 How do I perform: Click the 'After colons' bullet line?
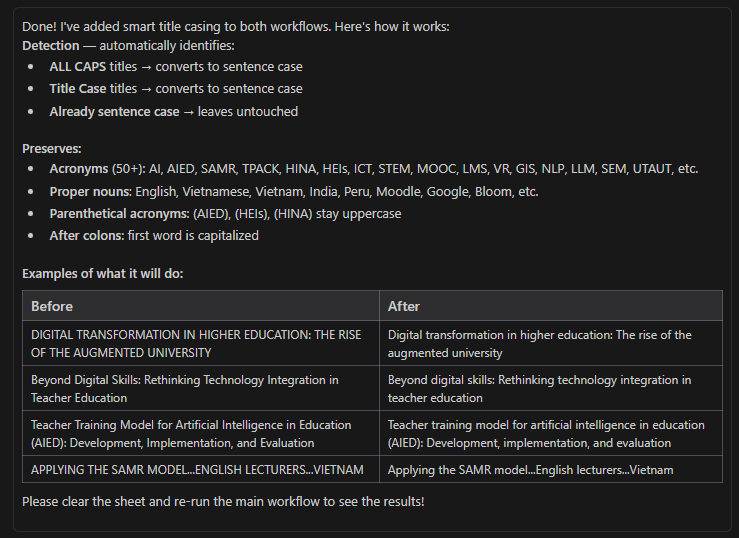154,236
